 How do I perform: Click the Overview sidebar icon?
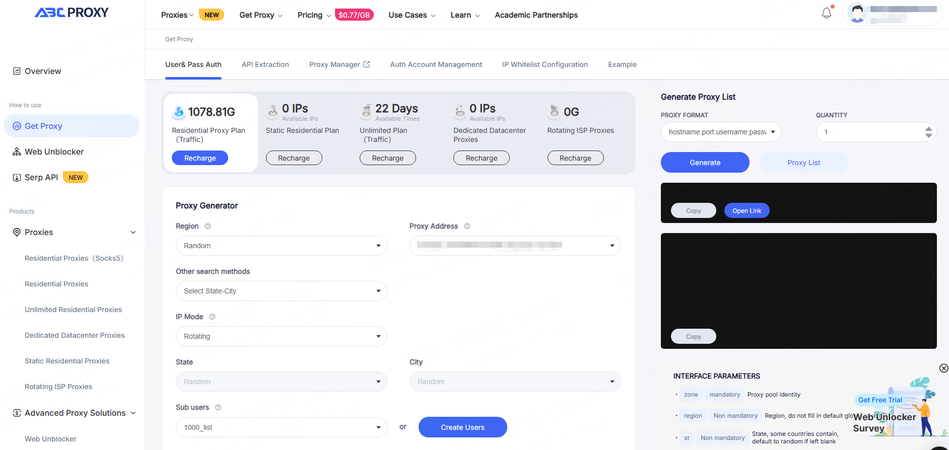[17, 71]
